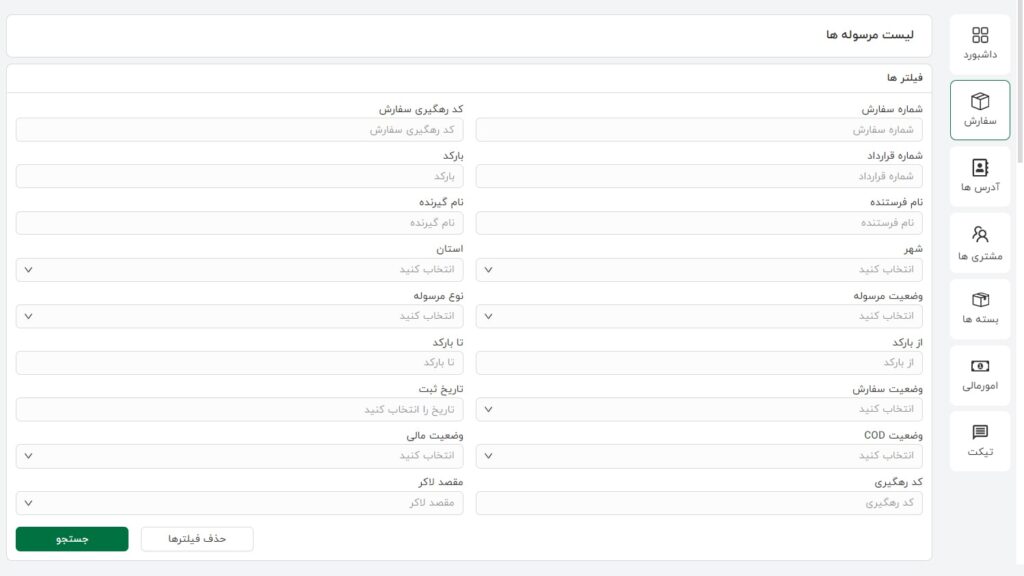Click حذف فیلترها to clear filters

pos(197,538)
